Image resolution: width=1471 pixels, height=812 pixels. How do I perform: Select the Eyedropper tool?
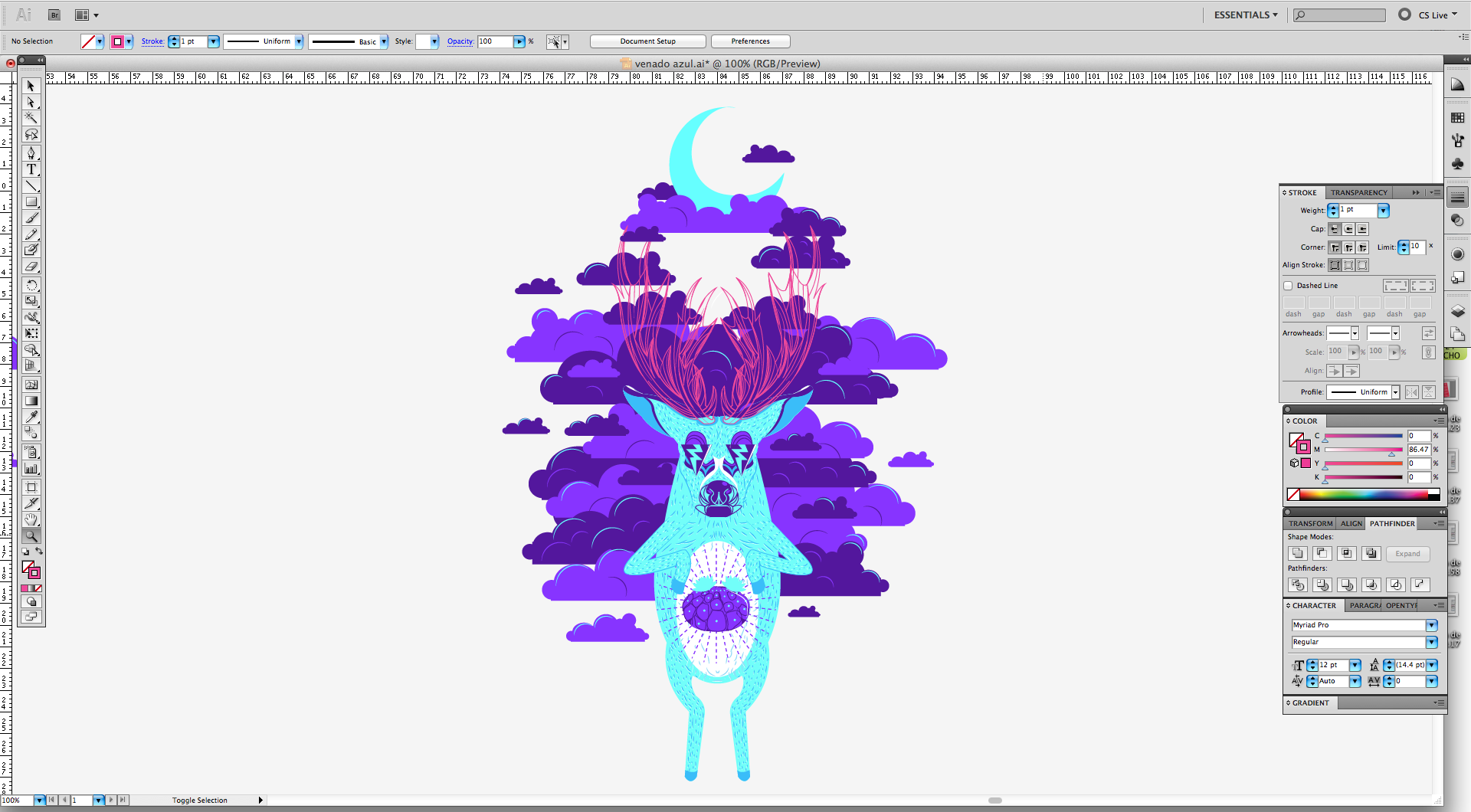tap(31, 417)
